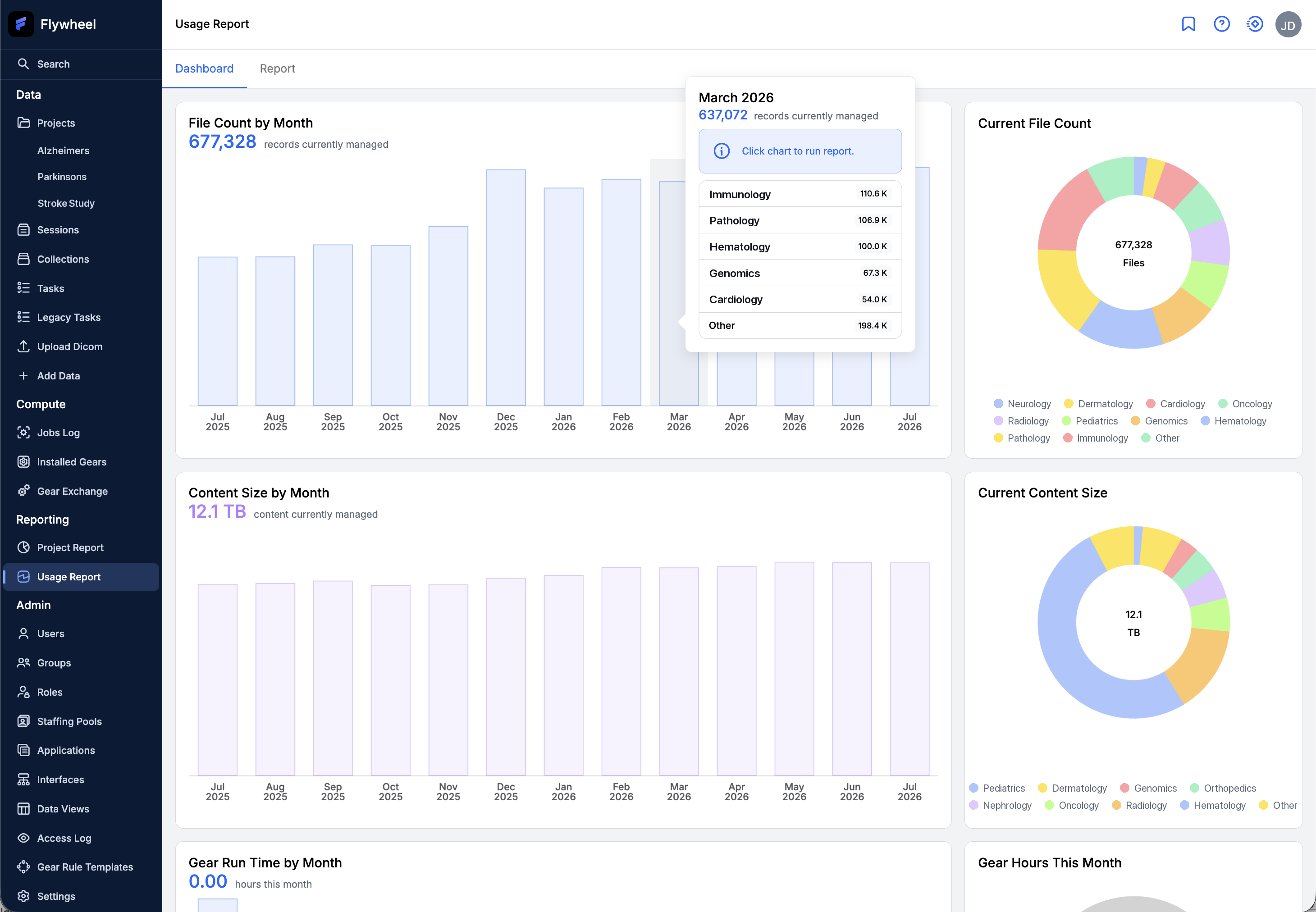Open the Alzheimers project

coord(63,150)
